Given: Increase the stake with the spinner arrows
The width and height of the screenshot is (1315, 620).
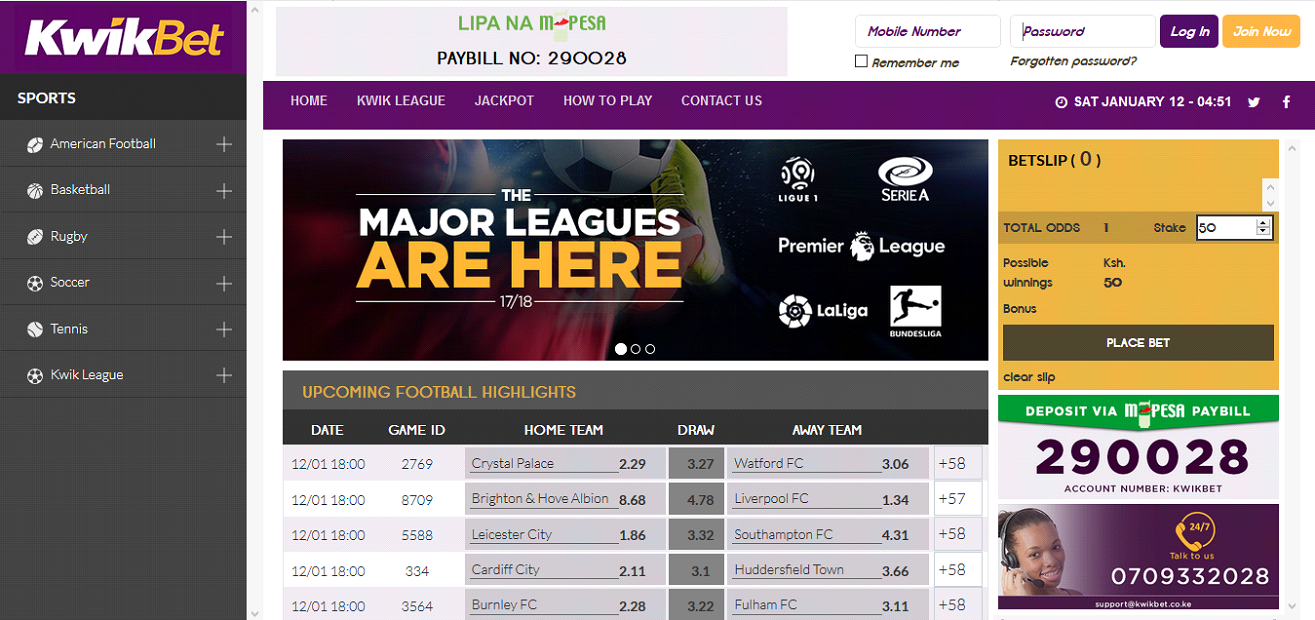Looking at the screenshot, I should tap(1263, 223).
